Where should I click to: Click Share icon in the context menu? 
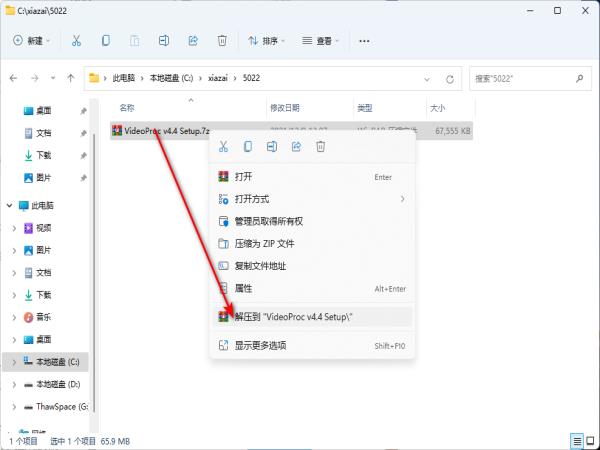[x=297, y=146]
